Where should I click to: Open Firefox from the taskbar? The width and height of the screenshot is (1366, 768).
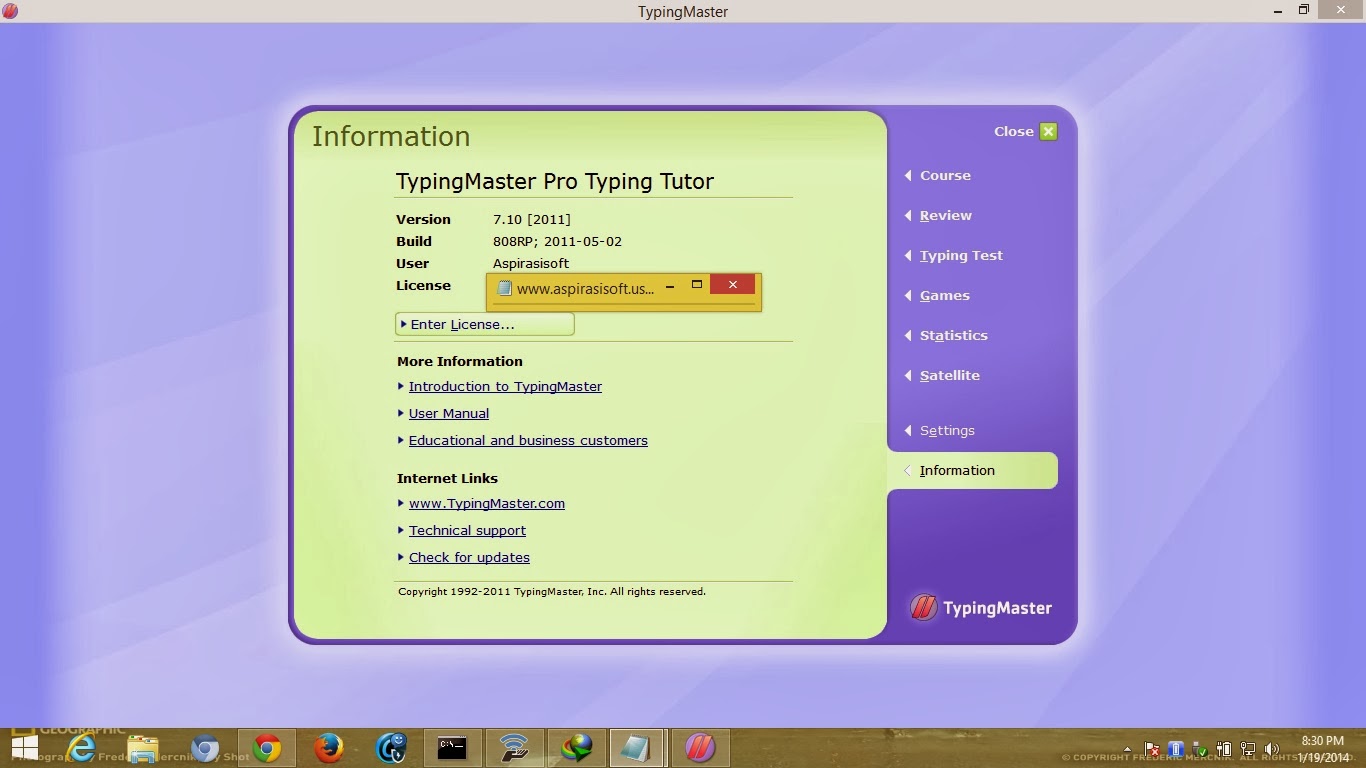tap(329, 748)
